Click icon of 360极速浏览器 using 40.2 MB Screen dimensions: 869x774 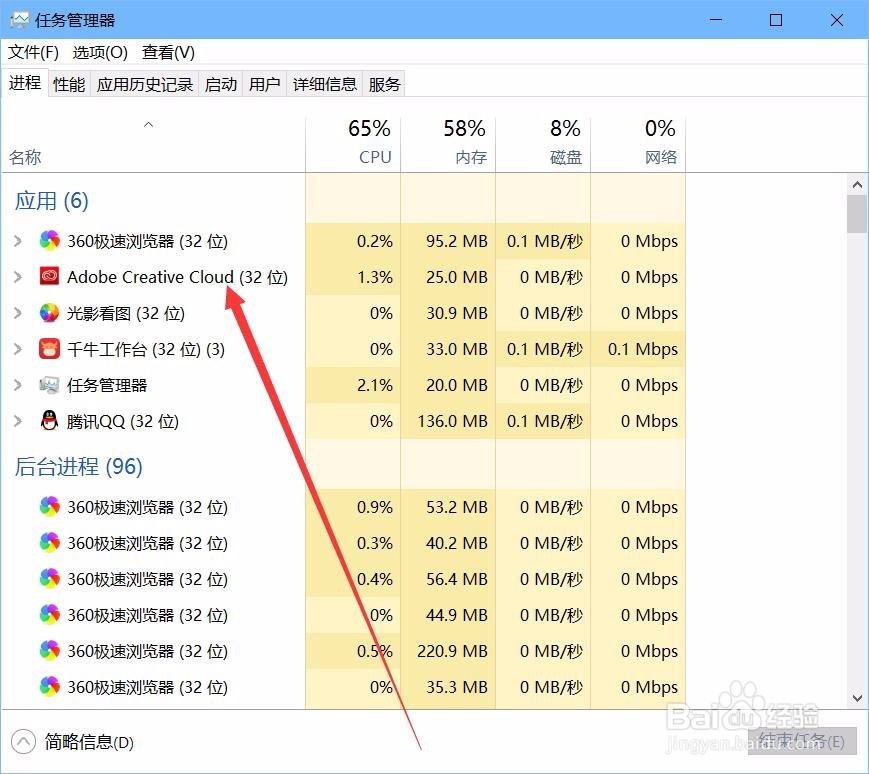click(x=49, y=542)
